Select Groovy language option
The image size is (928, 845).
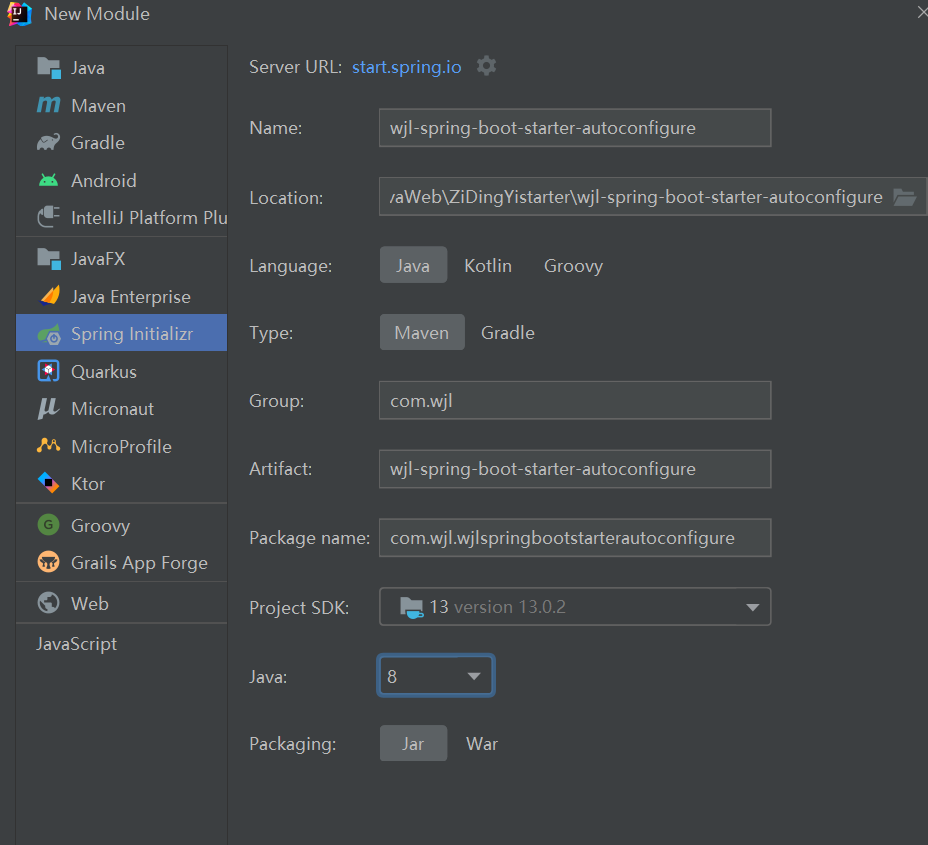[573, 266]
